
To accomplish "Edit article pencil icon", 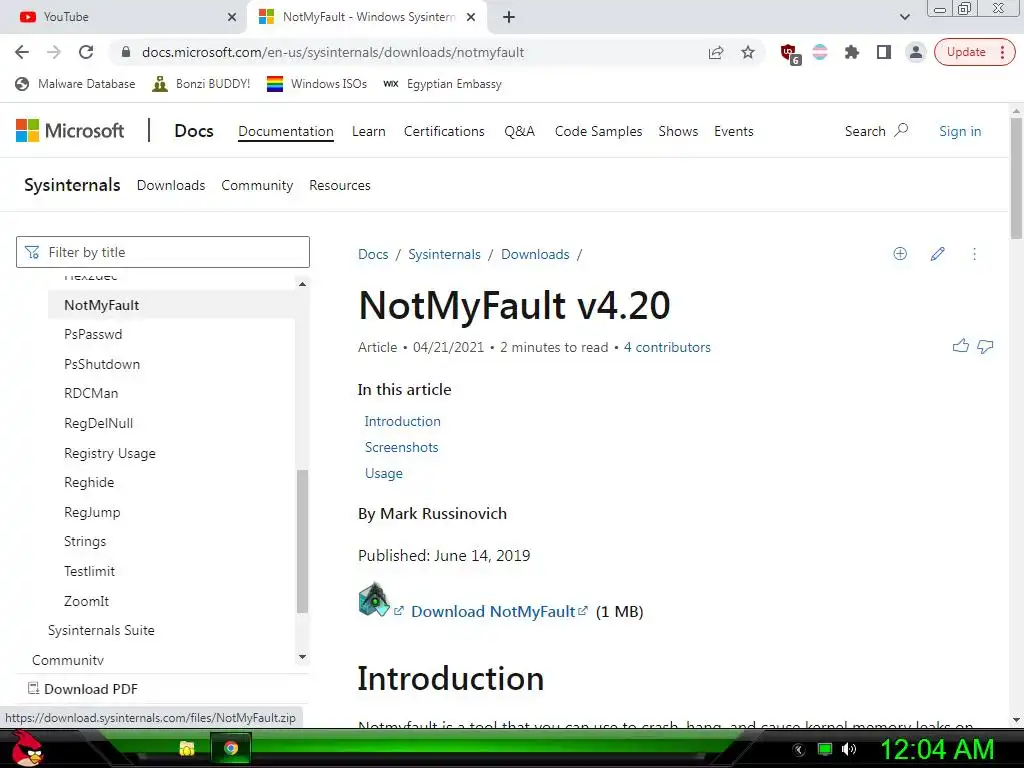I will (937, 254).
